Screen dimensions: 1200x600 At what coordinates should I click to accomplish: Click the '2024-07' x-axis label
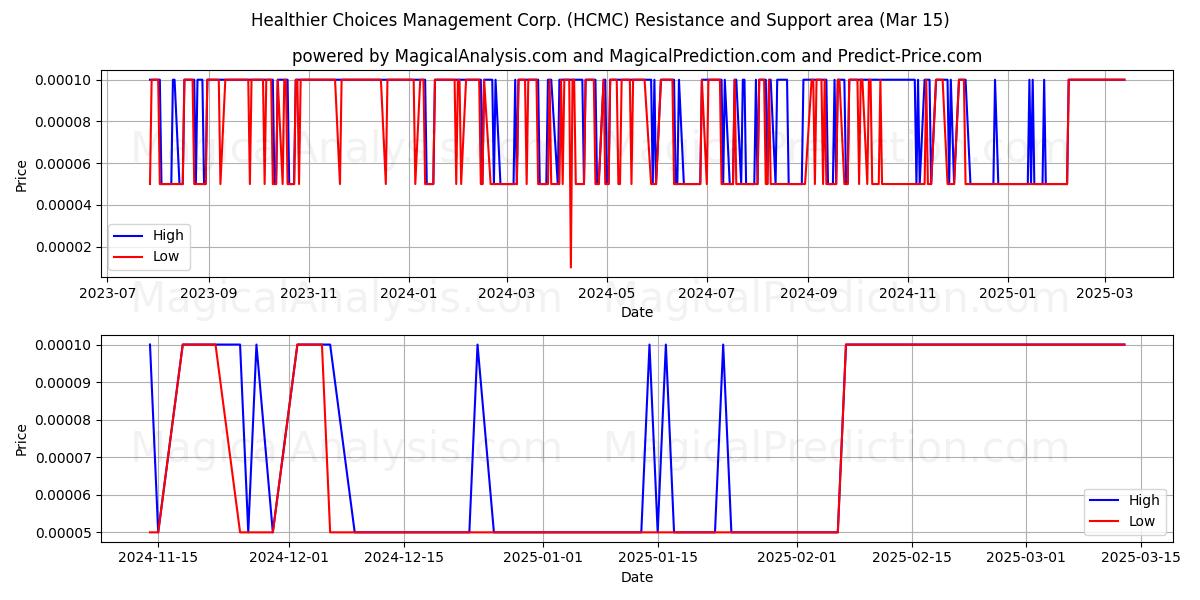click(x=707, y=295)
